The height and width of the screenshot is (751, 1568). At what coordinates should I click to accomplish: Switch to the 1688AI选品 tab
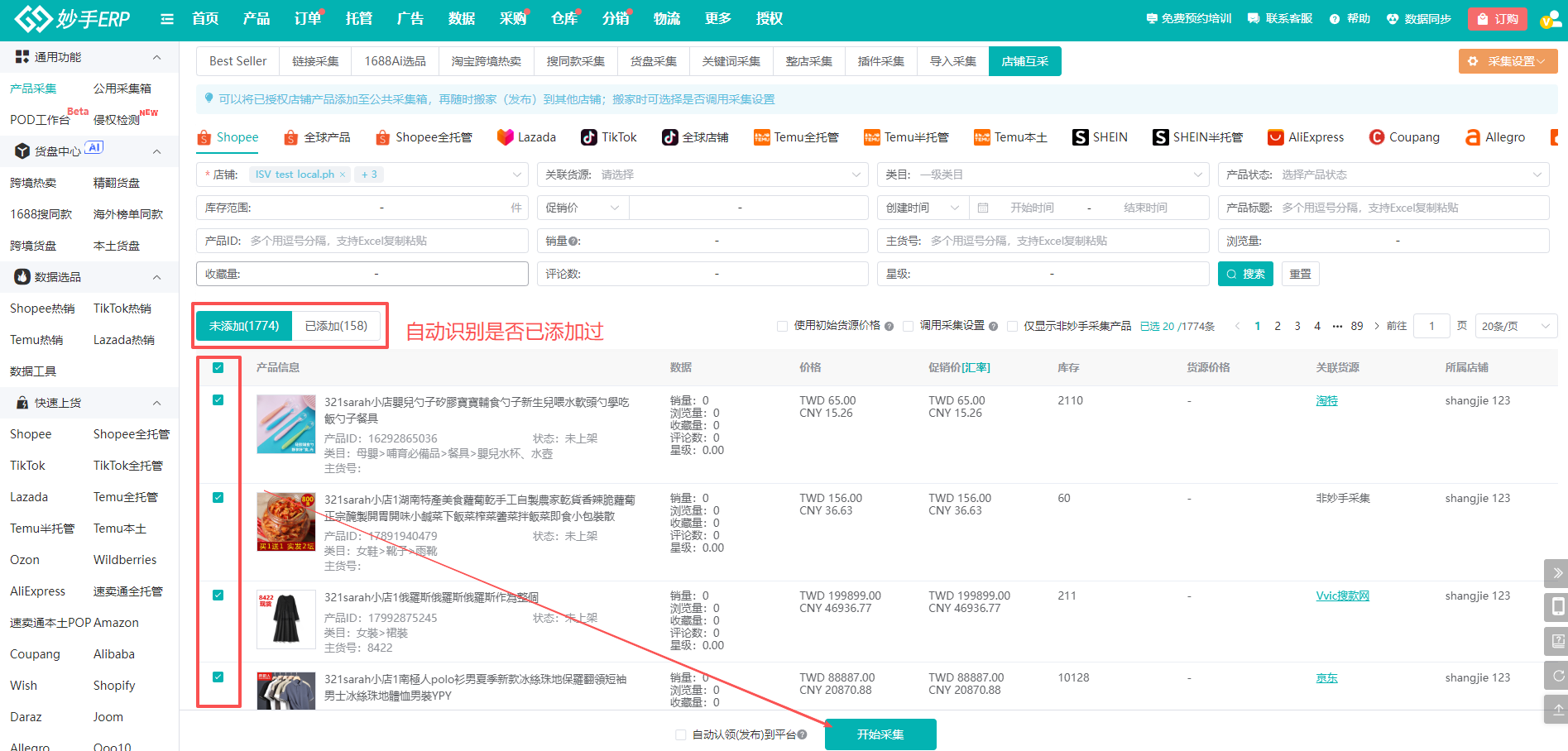click(x=395, y=61)
